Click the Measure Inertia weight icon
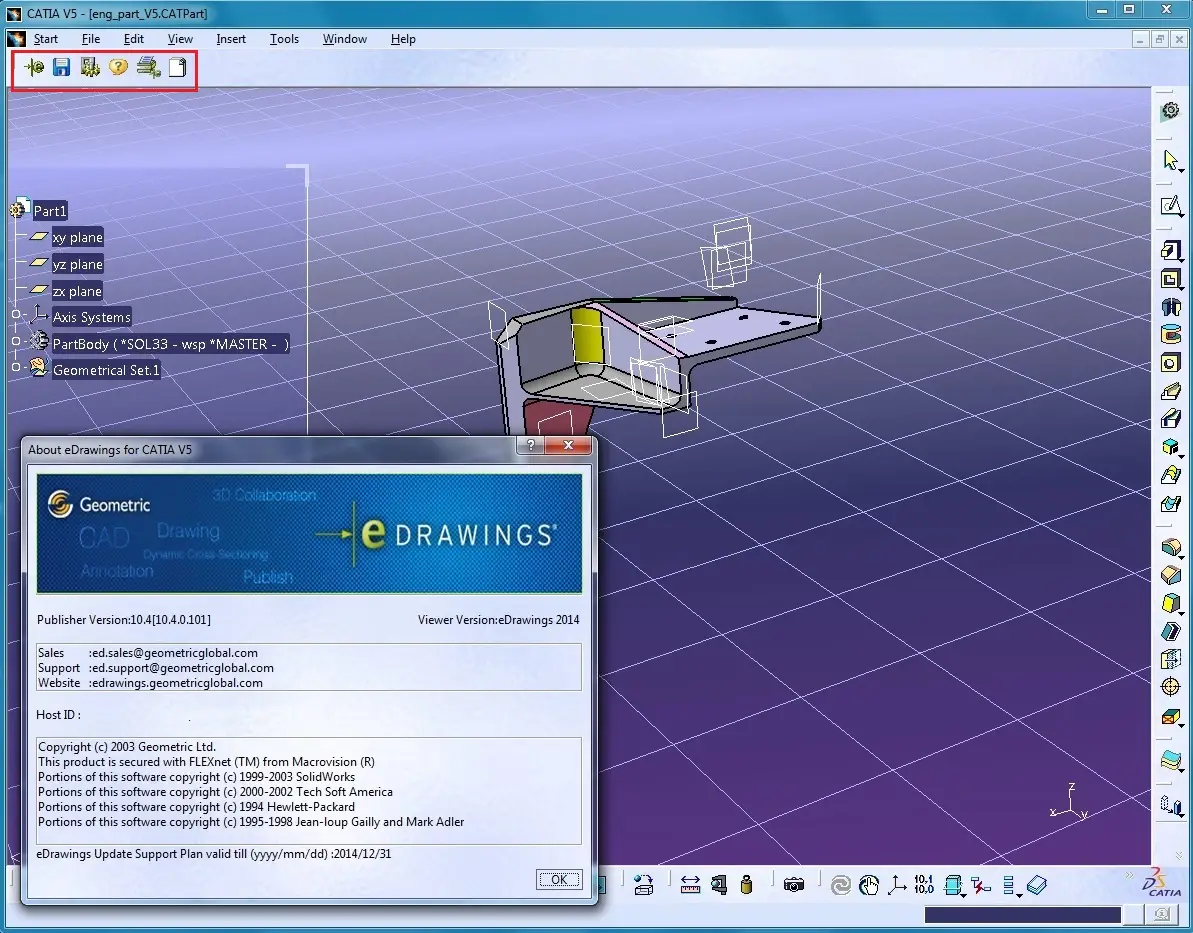Viewport: 1193px width, 933px height. [x=746, y=885]
